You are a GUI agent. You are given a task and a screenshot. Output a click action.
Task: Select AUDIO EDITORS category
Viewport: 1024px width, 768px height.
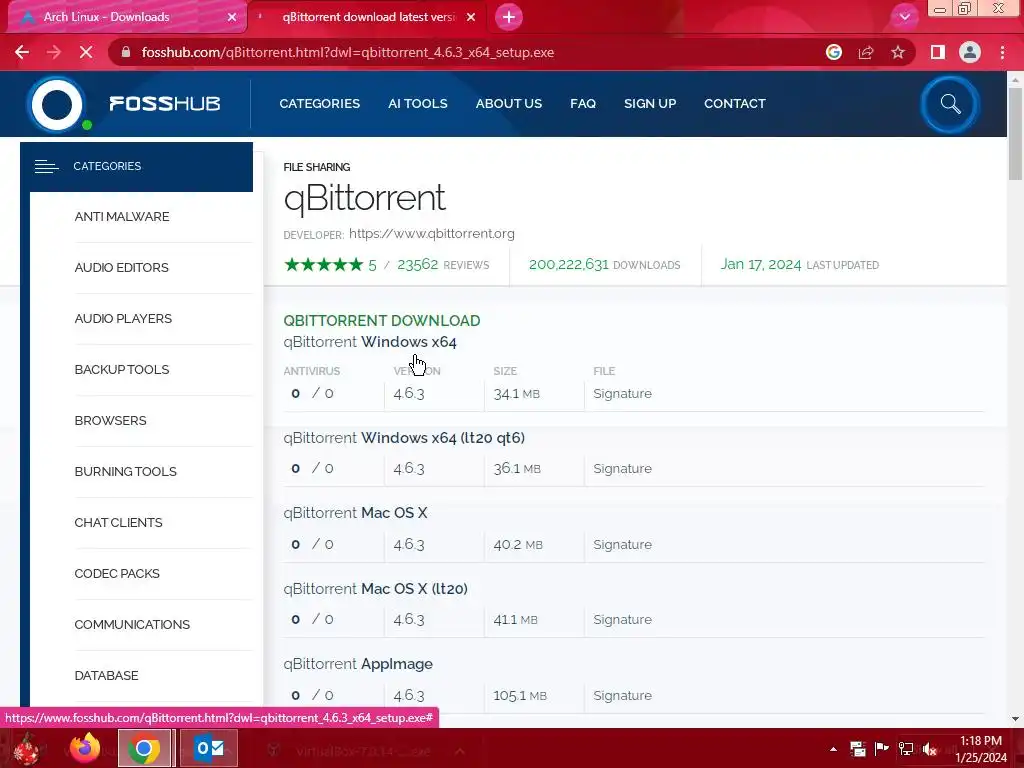point(121,268)
